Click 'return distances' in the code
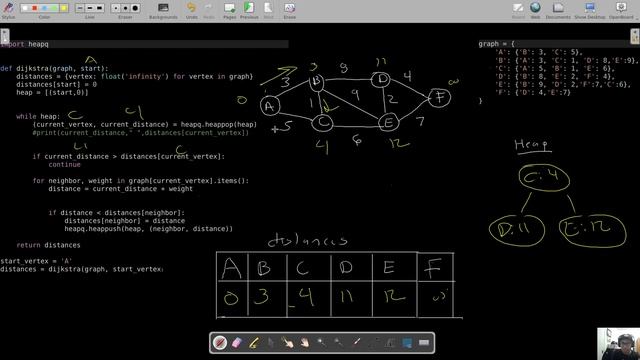 pyautogui.click(x=48, y=245)
